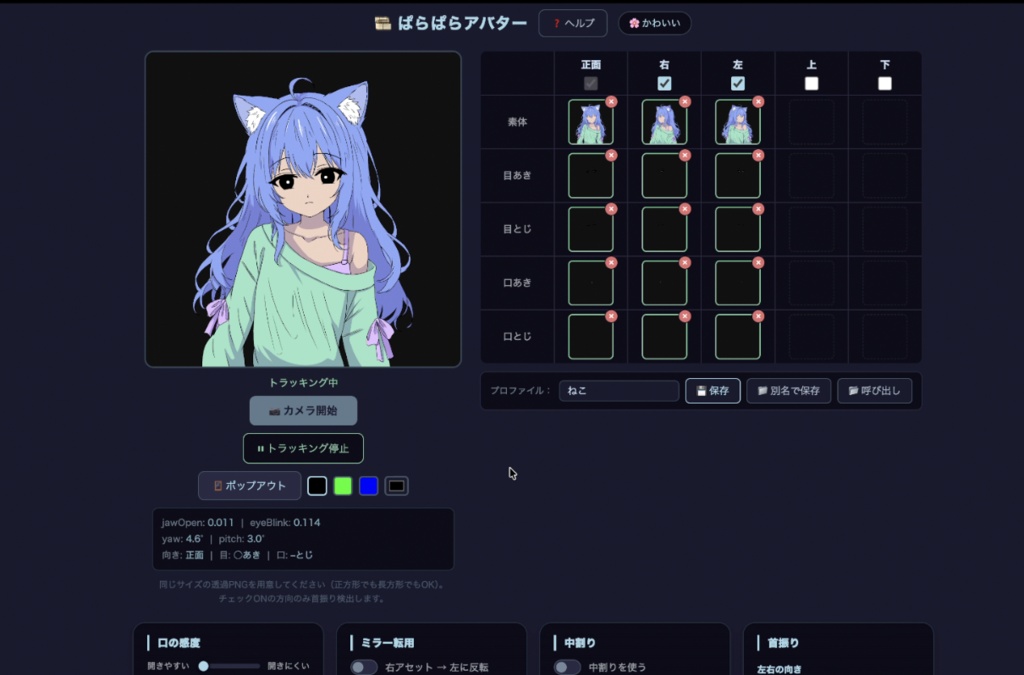This screenshot has height=675, width=1024.
Task: Remove the 目とじ 正面 image
Action: click(611, 209)
